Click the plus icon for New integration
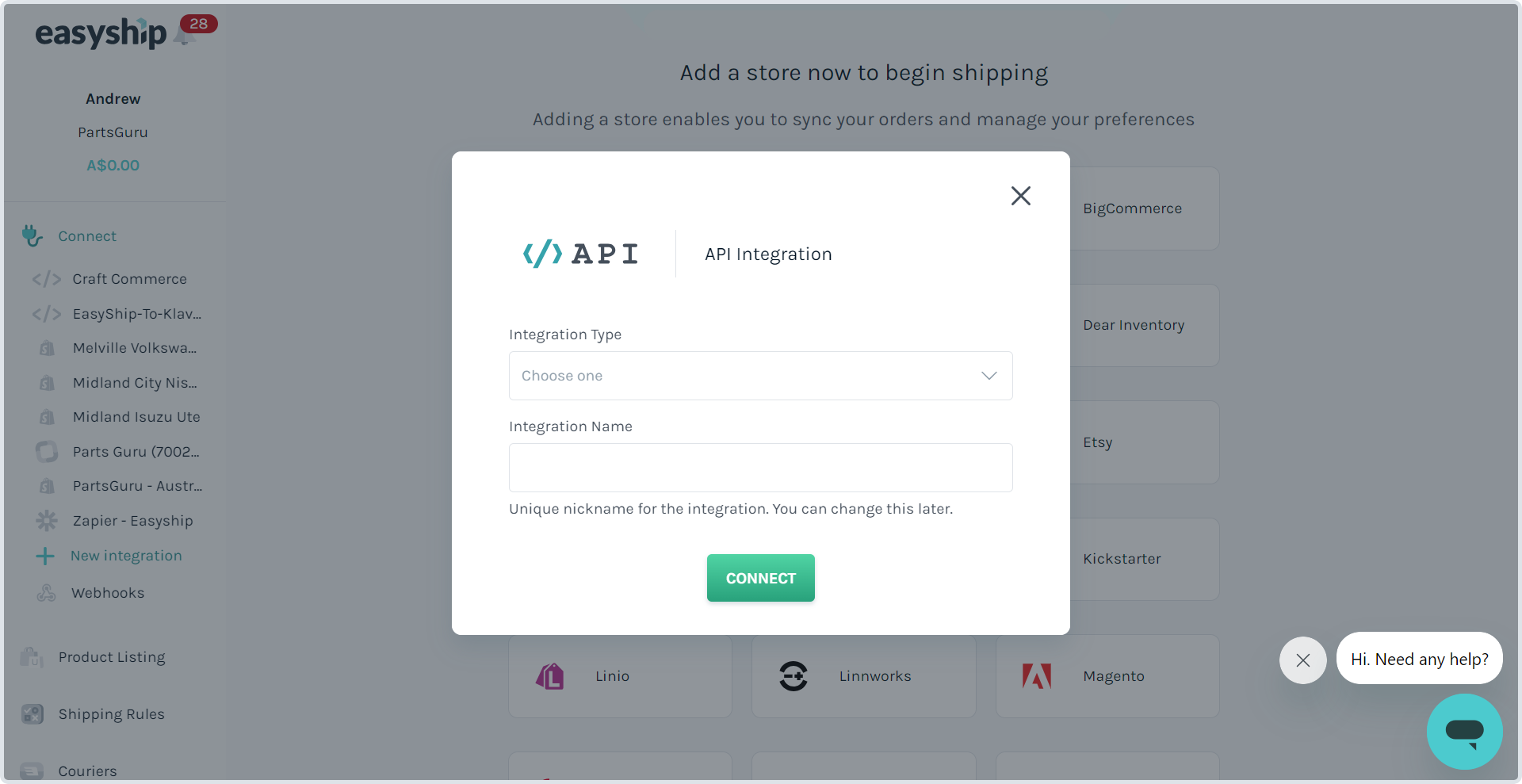 coord(45,556)
